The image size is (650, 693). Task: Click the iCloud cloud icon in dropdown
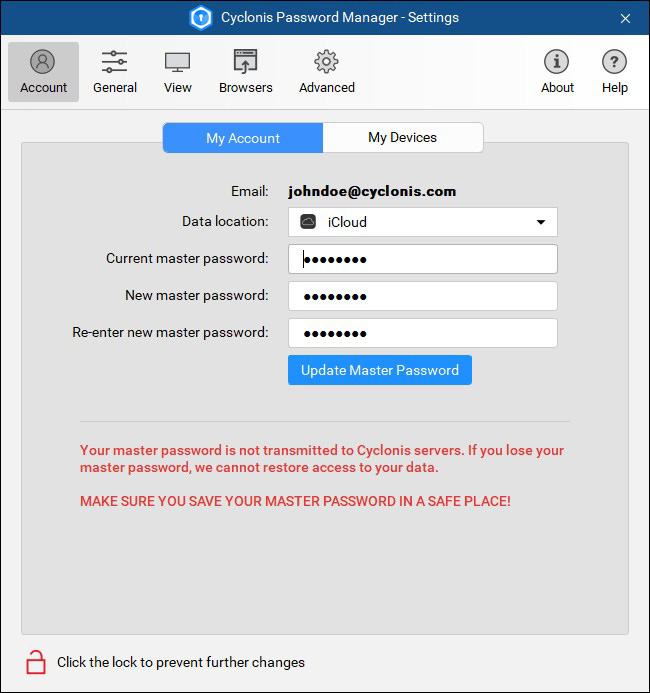click(x=308, y=222)
